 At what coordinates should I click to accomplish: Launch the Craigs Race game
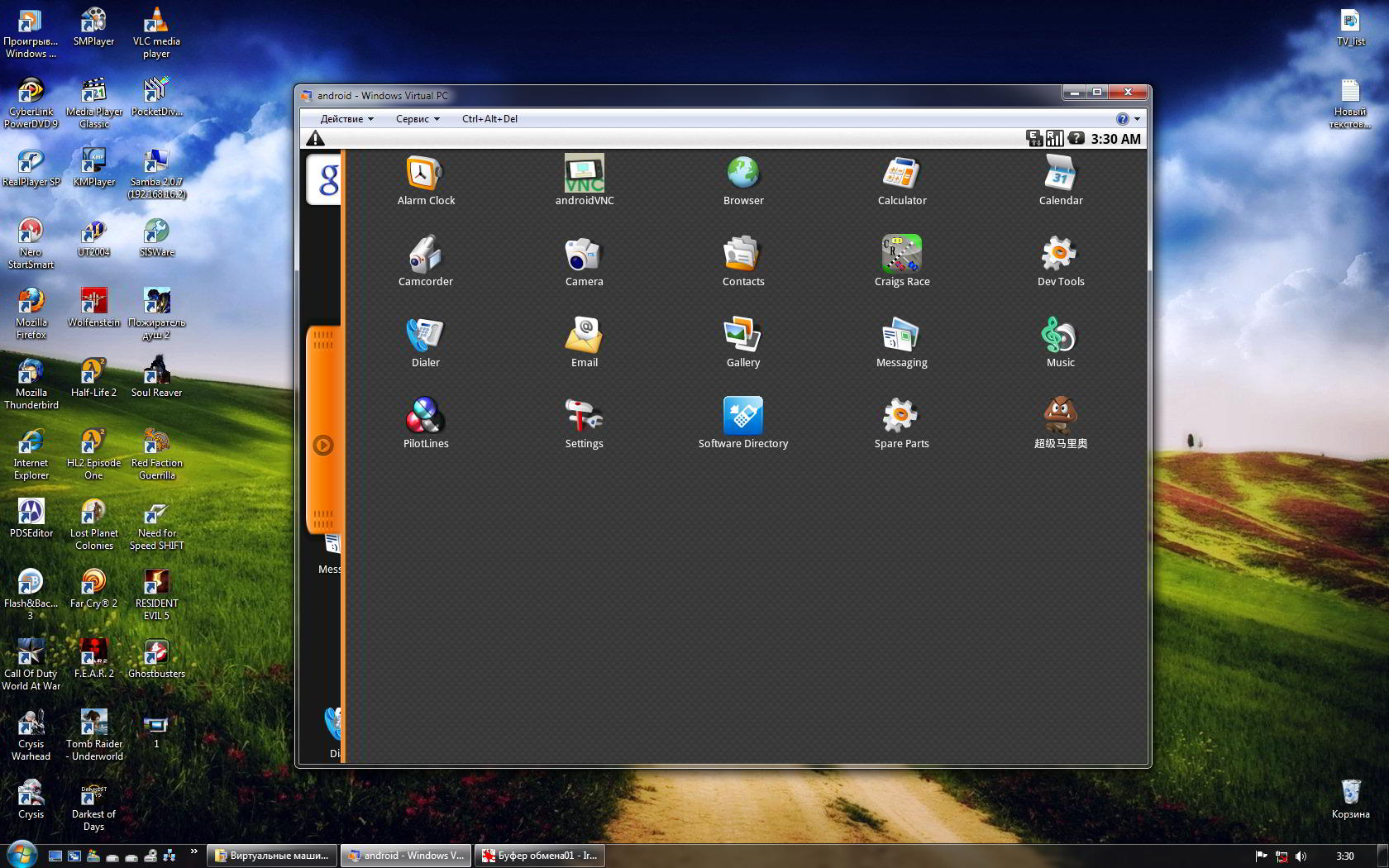(902, 261)
